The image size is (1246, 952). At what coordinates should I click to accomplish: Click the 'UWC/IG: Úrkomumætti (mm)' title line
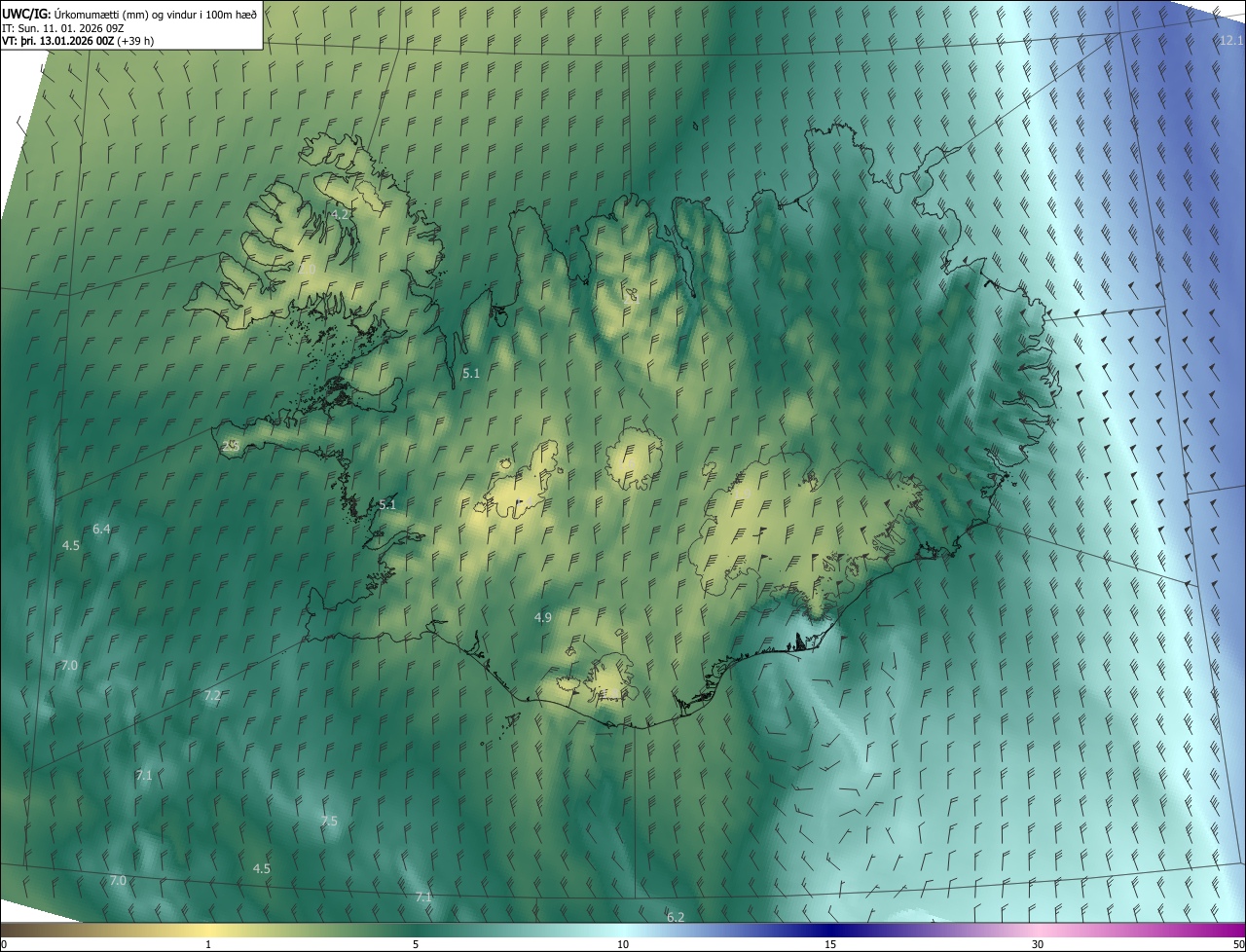(129, 13)
